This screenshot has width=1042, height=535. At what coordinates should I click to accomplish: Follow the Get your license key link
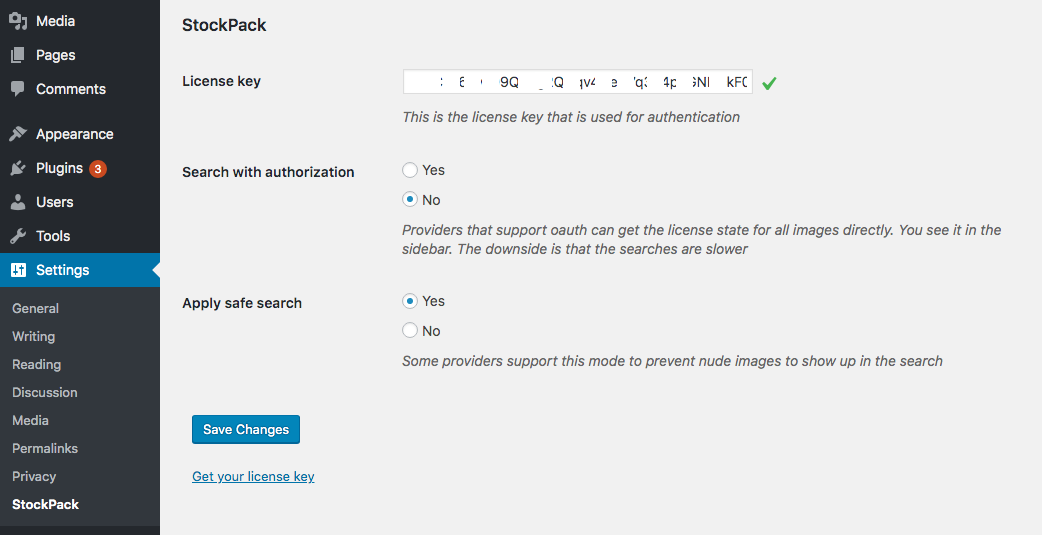pyautogui.click(x=253, y=477)
